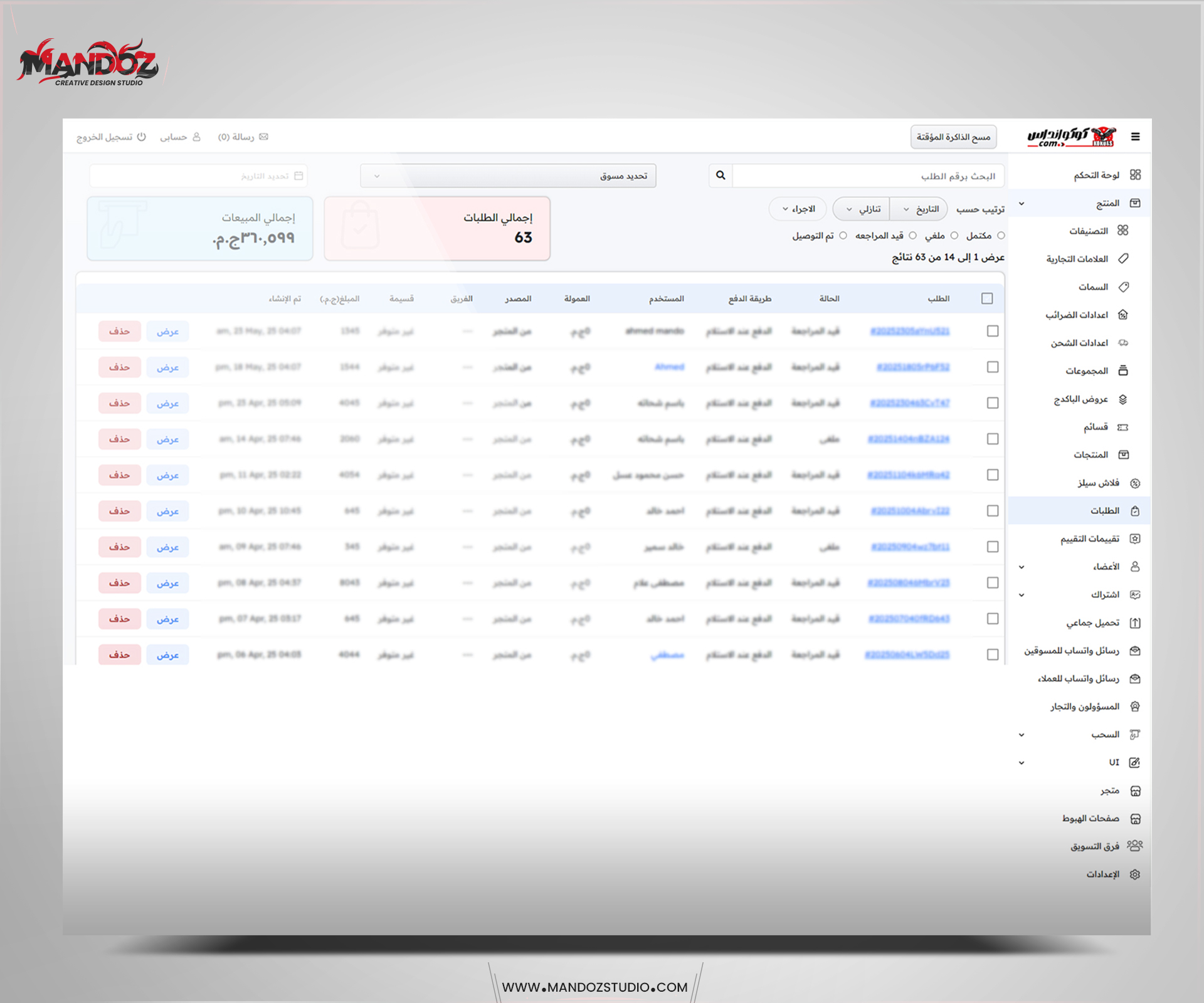Open the تحديد مسوق dropdown
The width and height of the screenshot is (1204, 1003).
pyautogui.click(x=508, y=176)
